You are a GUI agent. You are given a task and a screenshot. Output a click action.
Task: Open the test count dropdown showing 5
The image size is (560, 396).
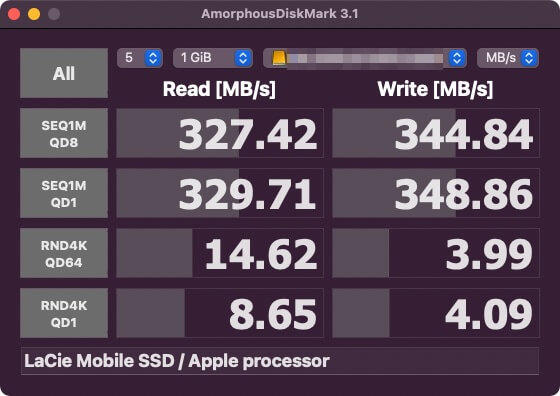(x=140, y=58)
